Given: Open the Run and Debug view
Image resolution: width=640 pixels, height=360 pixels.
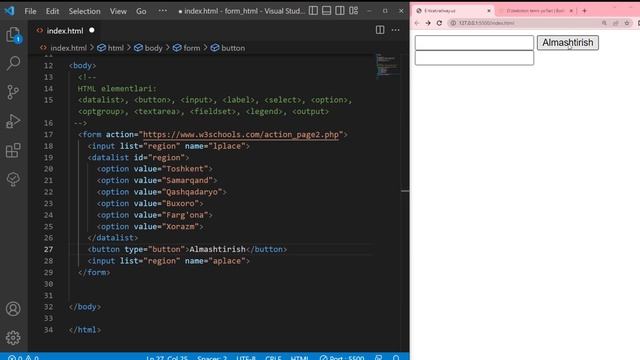Looking at the screenshot, I should (13, 121).
